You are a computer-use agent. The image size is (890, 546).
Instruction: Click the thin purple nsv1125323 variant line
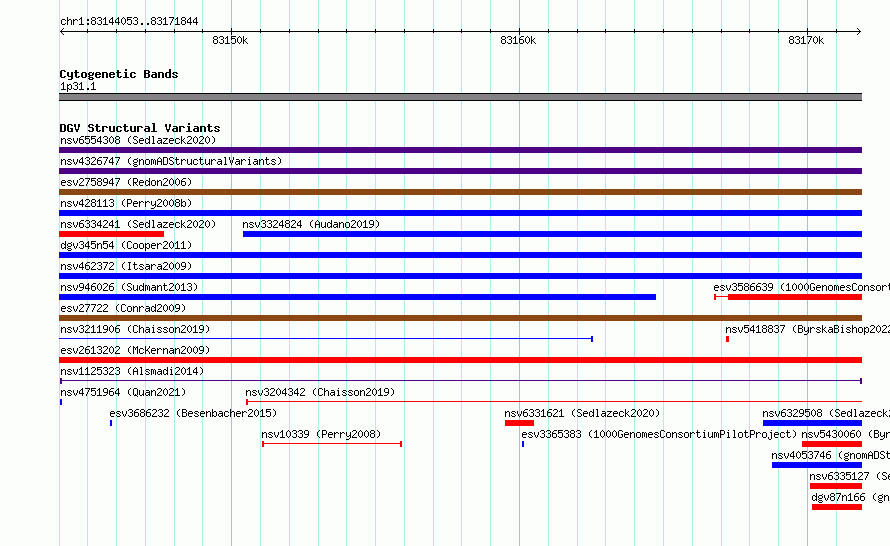pos(460,381)
